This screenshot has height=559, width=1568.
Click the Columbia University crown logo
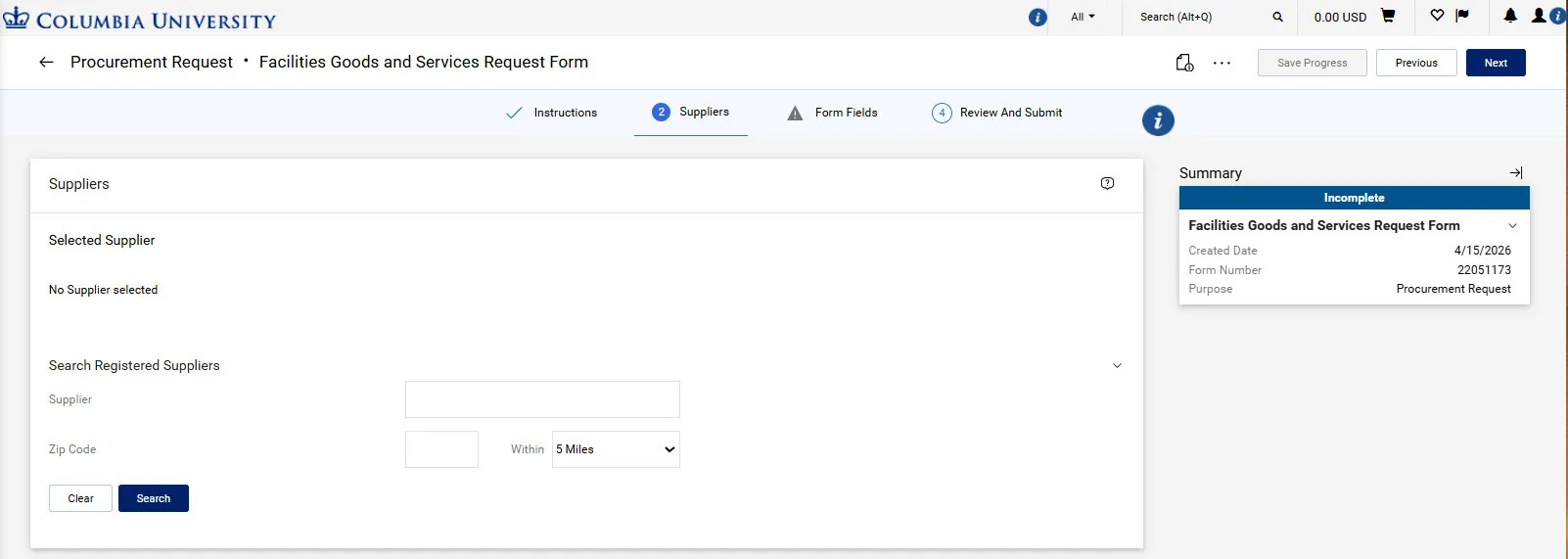[17, 18]
